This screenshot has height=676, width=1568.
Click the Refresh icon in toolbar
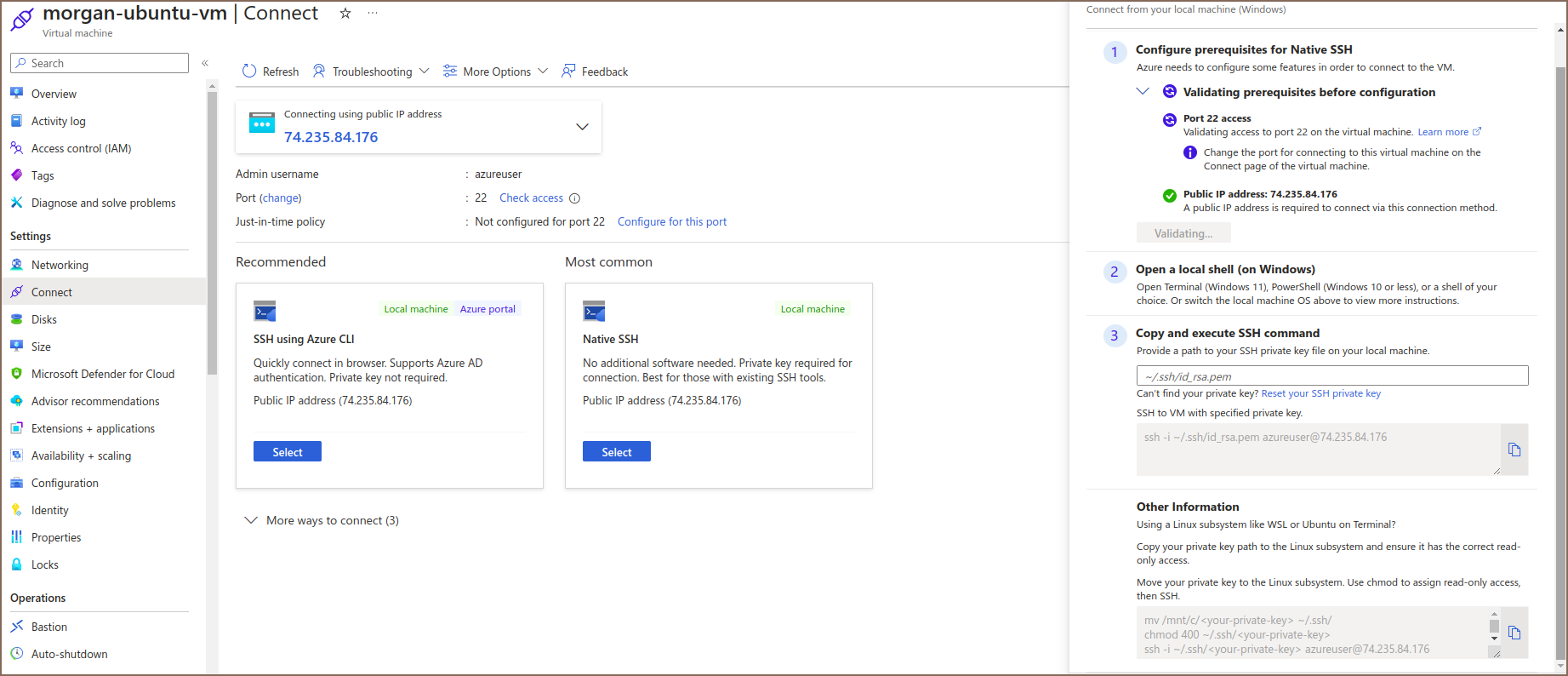pos(249,72)
